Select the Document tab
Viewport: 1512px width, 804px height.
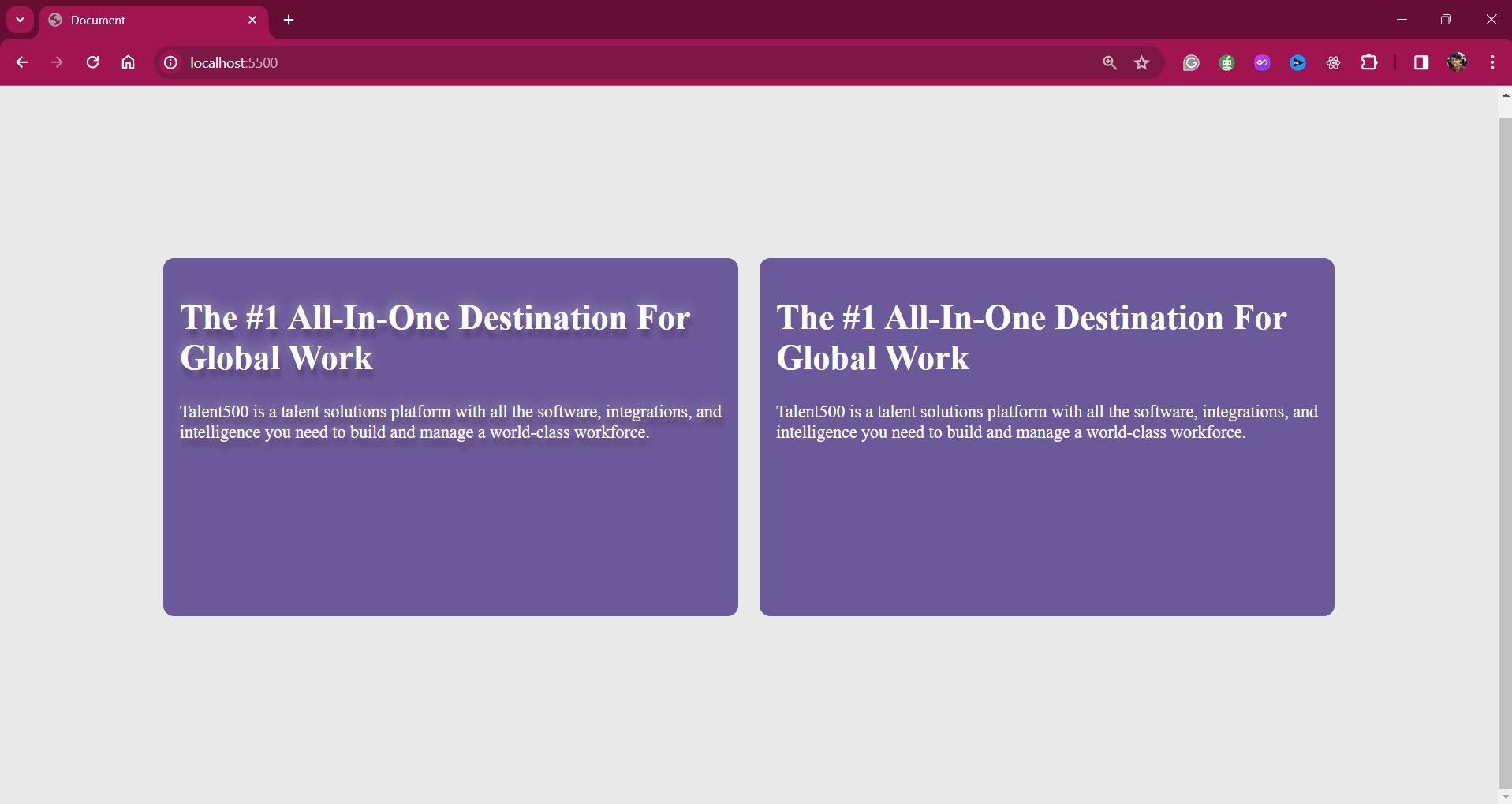pos(142,21)
